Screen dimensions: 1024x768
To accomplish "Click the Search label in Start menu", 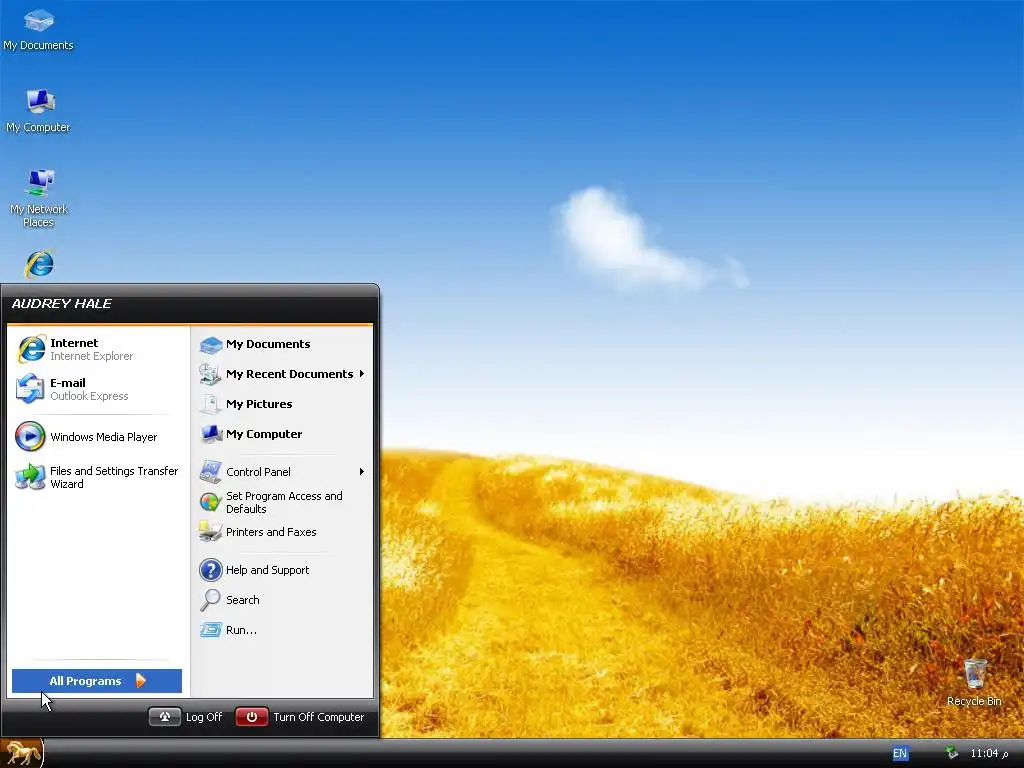I will [242, 600].
